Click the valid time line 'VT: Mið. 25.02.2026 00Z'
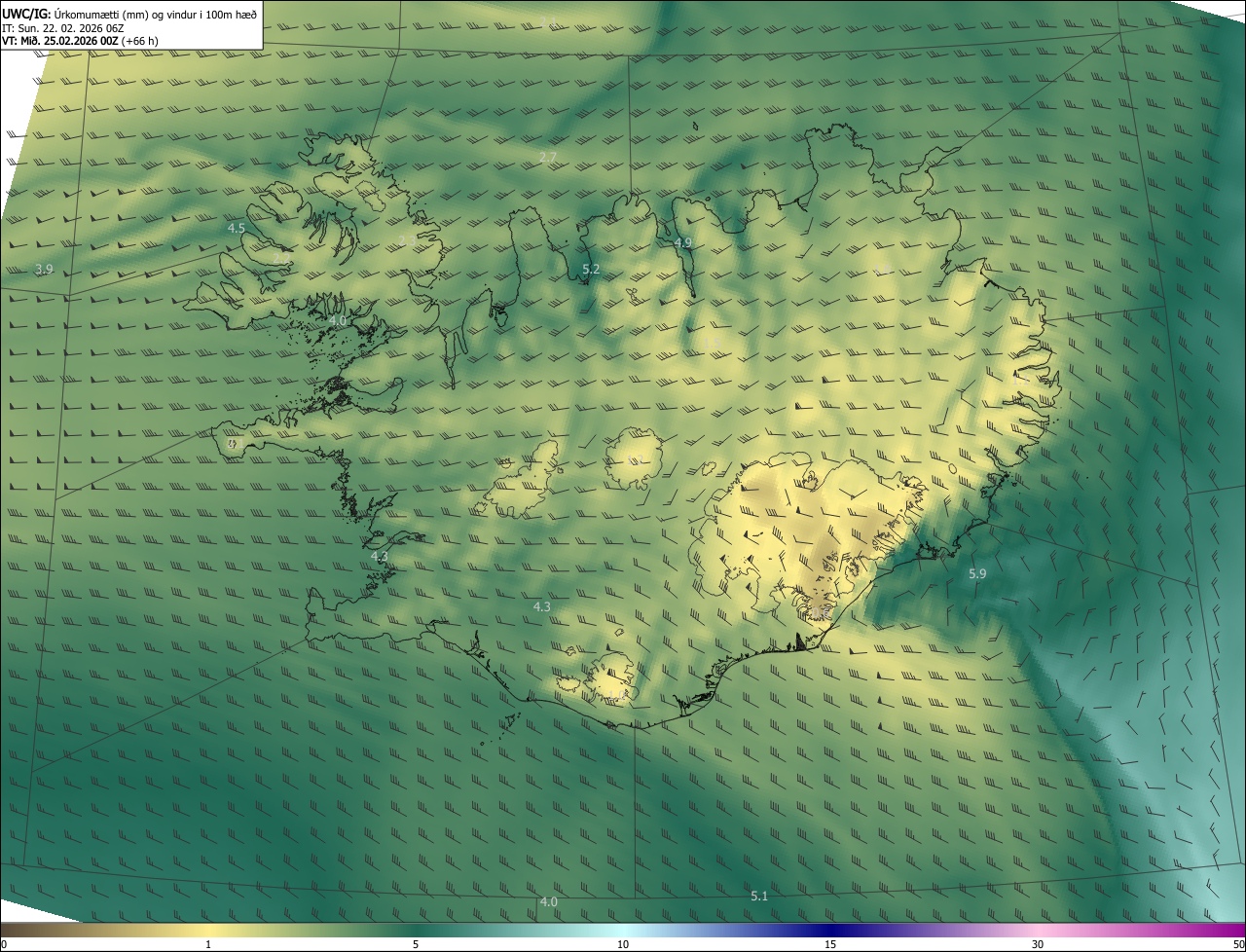Screen dimensions: 1246x952 point(60,41)
